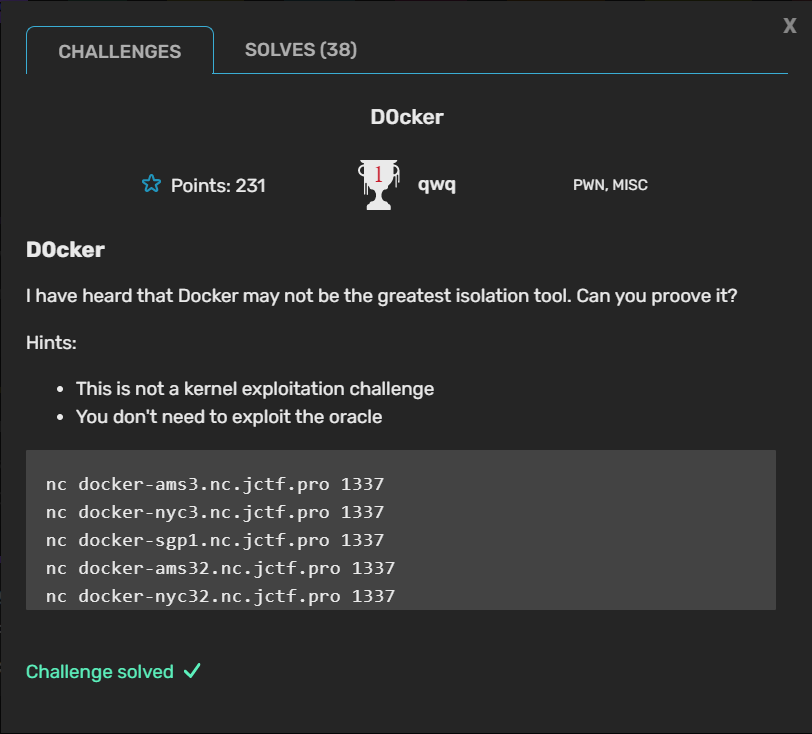Open the Solves (38) tab
Viewport: 812px width, 734px height.
pos(301,50)
